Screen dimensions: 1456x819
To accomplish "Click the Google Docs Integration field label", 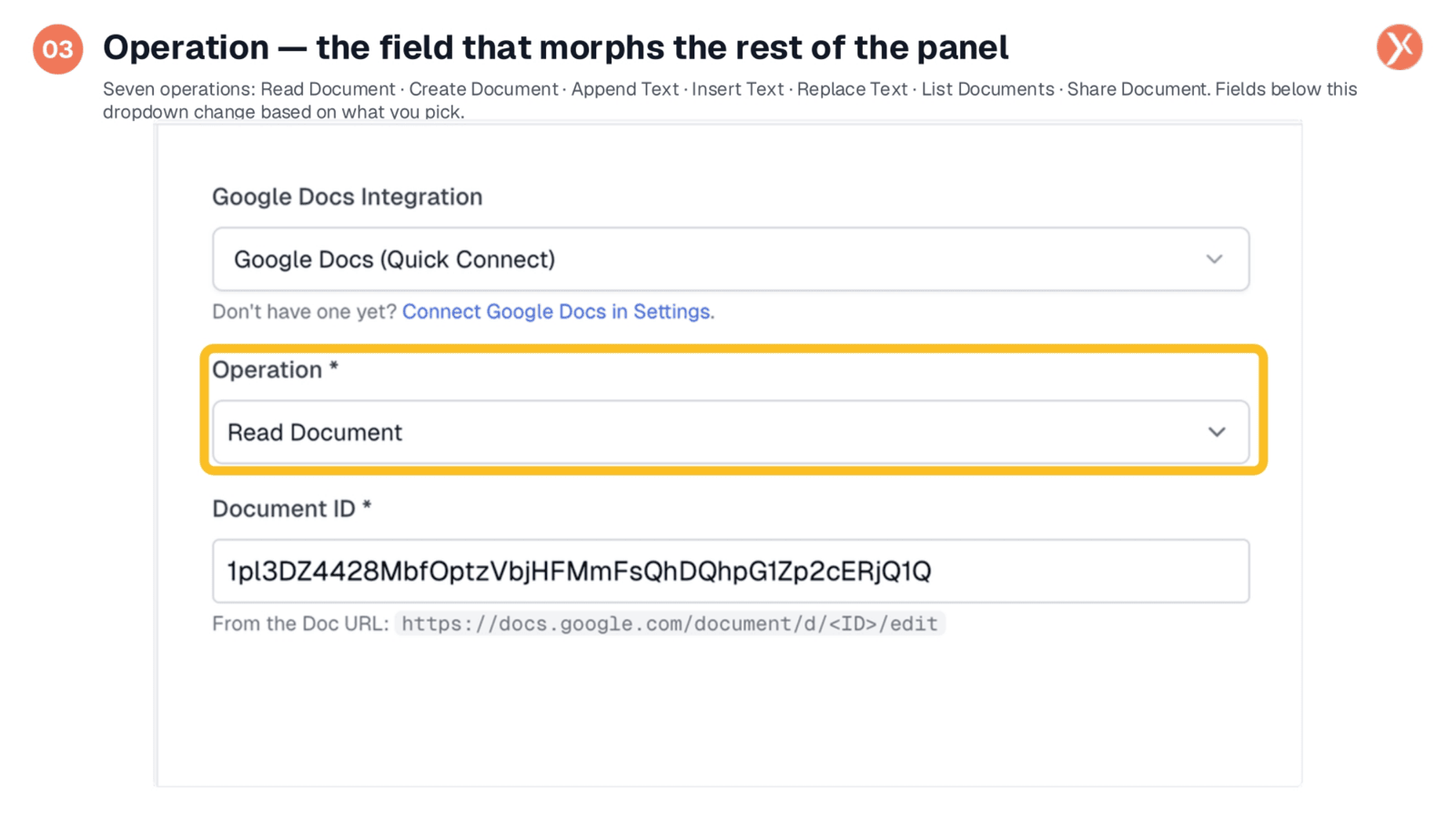I will (347, 197).
